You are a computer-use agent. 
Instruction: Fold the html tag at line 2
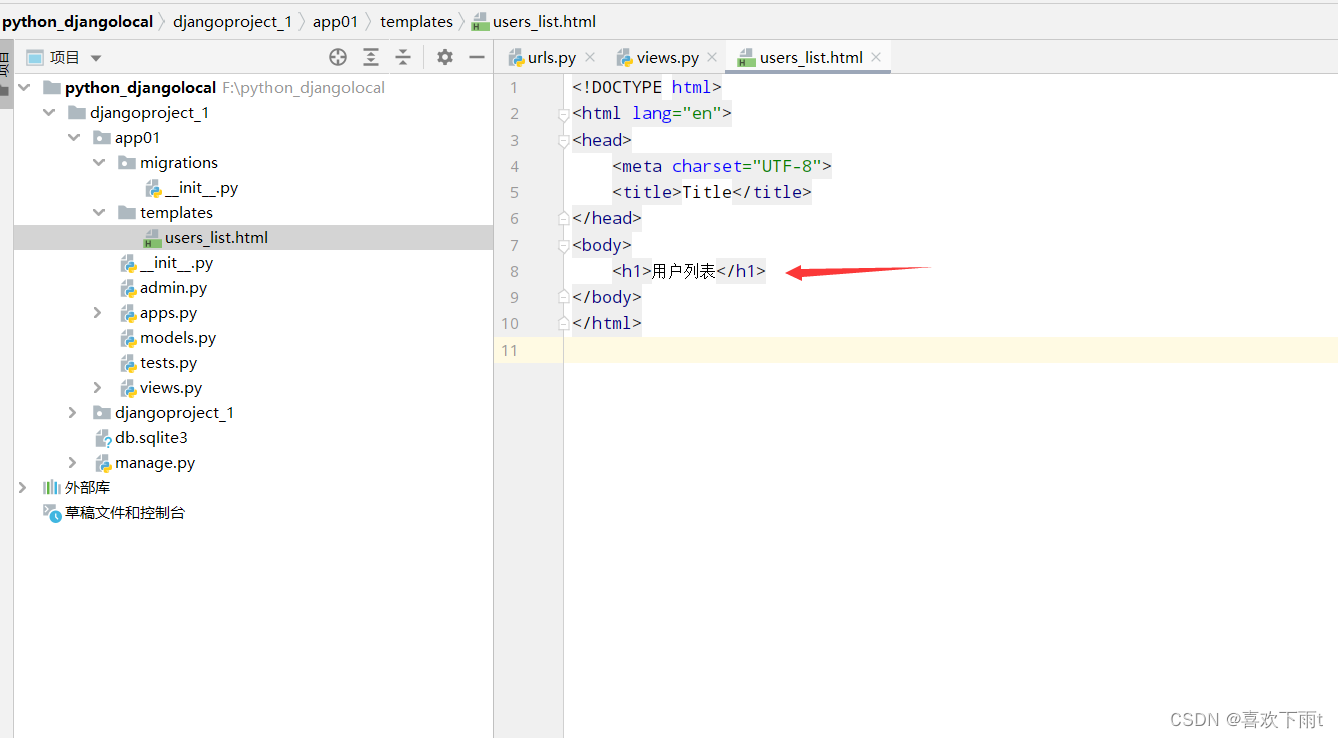coord(564,114)
